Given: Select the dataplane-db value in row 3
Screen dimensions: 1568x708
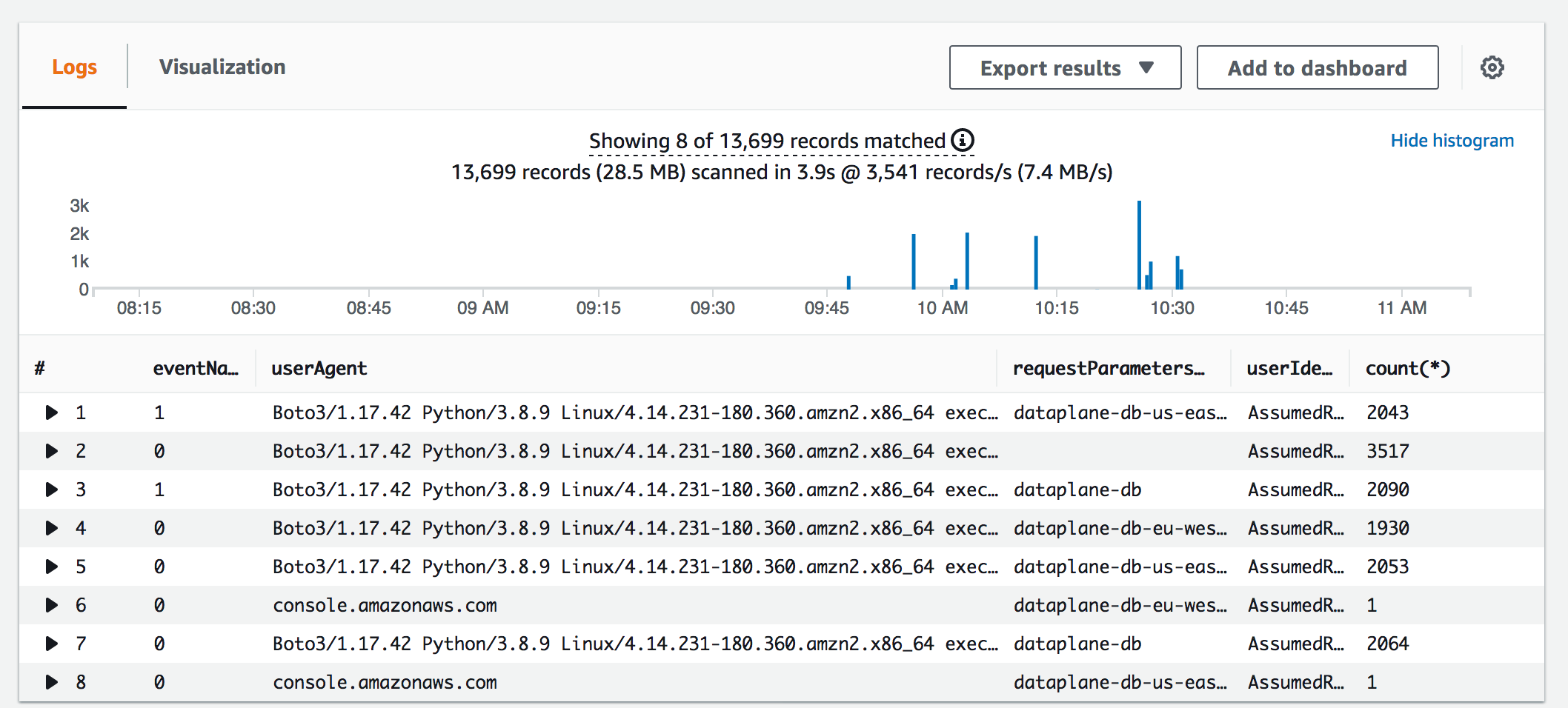Looking at the screenshot, I should pyautogui.click(x=1078, y=490).
